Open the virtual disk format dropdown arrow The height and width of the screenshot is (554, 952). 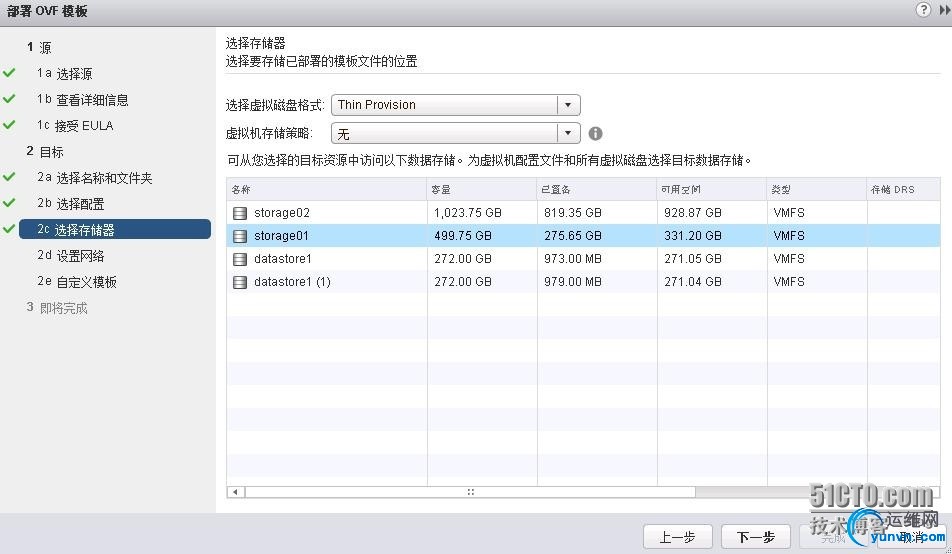tap(568, 104)
